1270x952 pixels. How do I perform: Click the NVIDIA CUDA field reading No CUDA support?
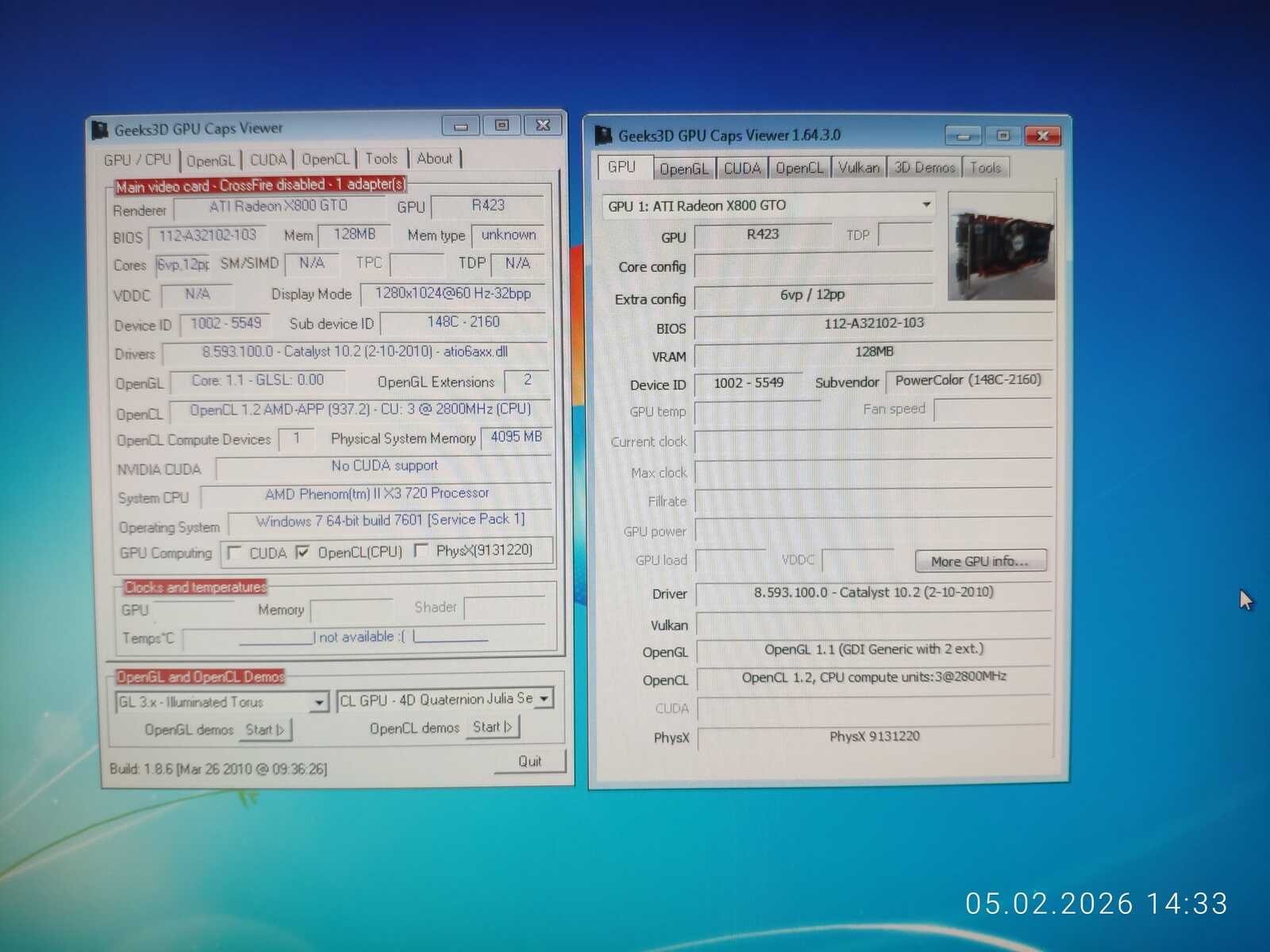(x=384, y=466)
